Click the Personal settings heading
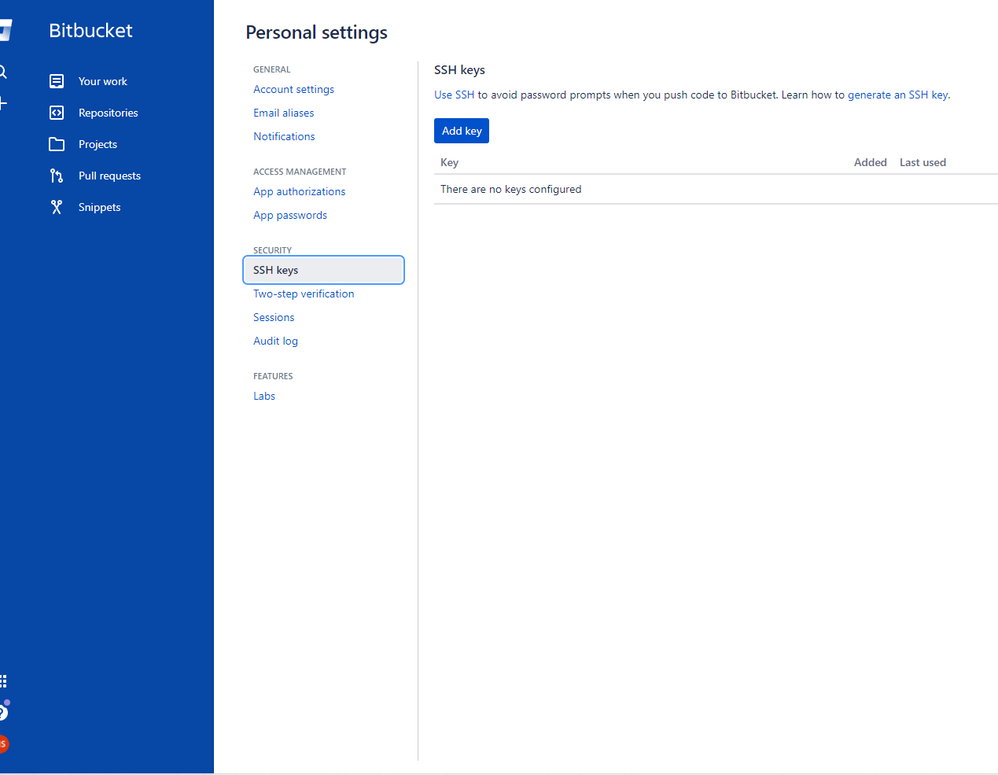The image size is (998, 775). [x=316, y=32]
